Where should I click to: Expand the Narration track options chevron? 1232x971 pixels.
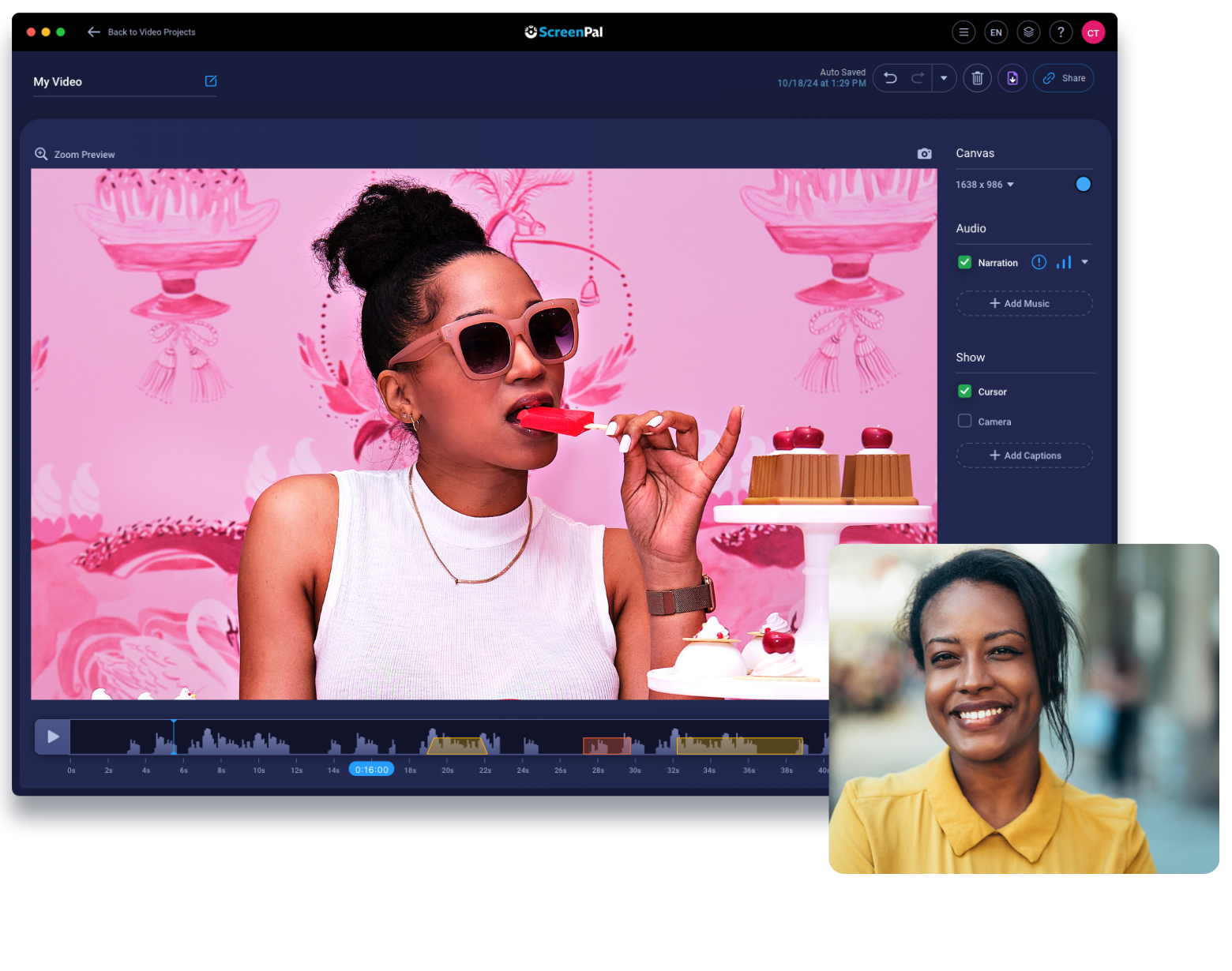pos(1085,262)
